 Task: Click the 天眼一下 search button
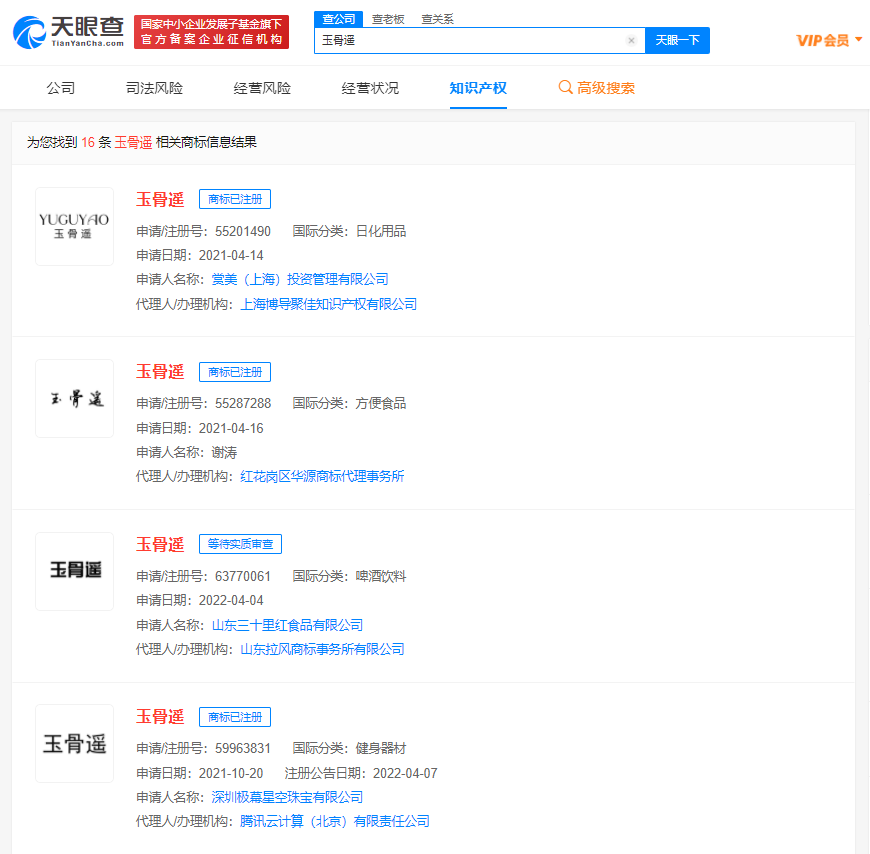(677, 41)
